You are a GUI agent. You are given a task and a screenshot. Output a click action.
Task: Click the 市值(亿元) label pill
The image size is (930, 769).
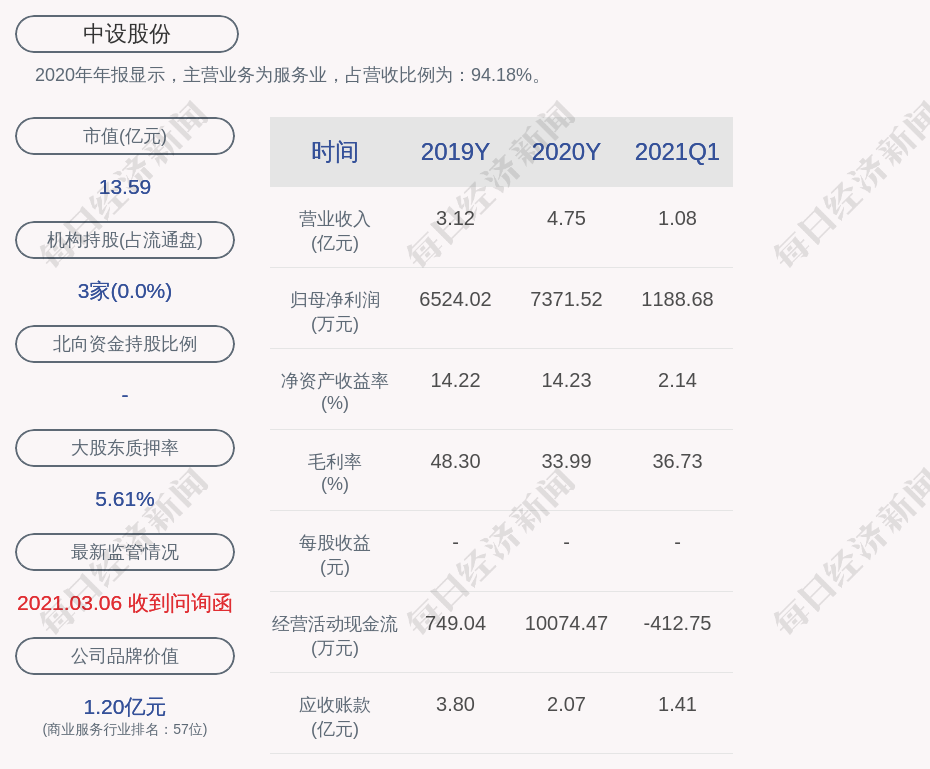point(125,136)
